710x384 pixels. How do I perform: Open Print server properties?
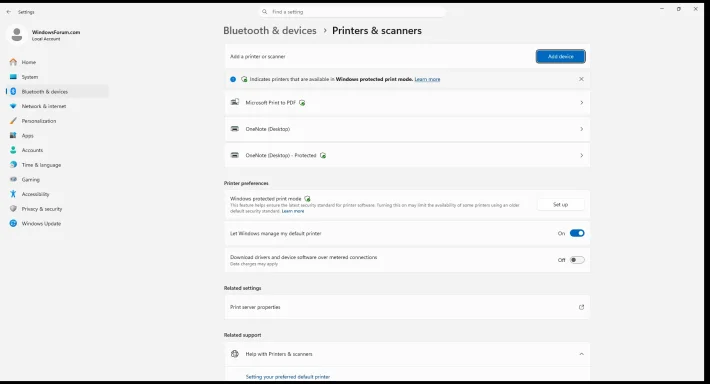click(x=407, y=307)
